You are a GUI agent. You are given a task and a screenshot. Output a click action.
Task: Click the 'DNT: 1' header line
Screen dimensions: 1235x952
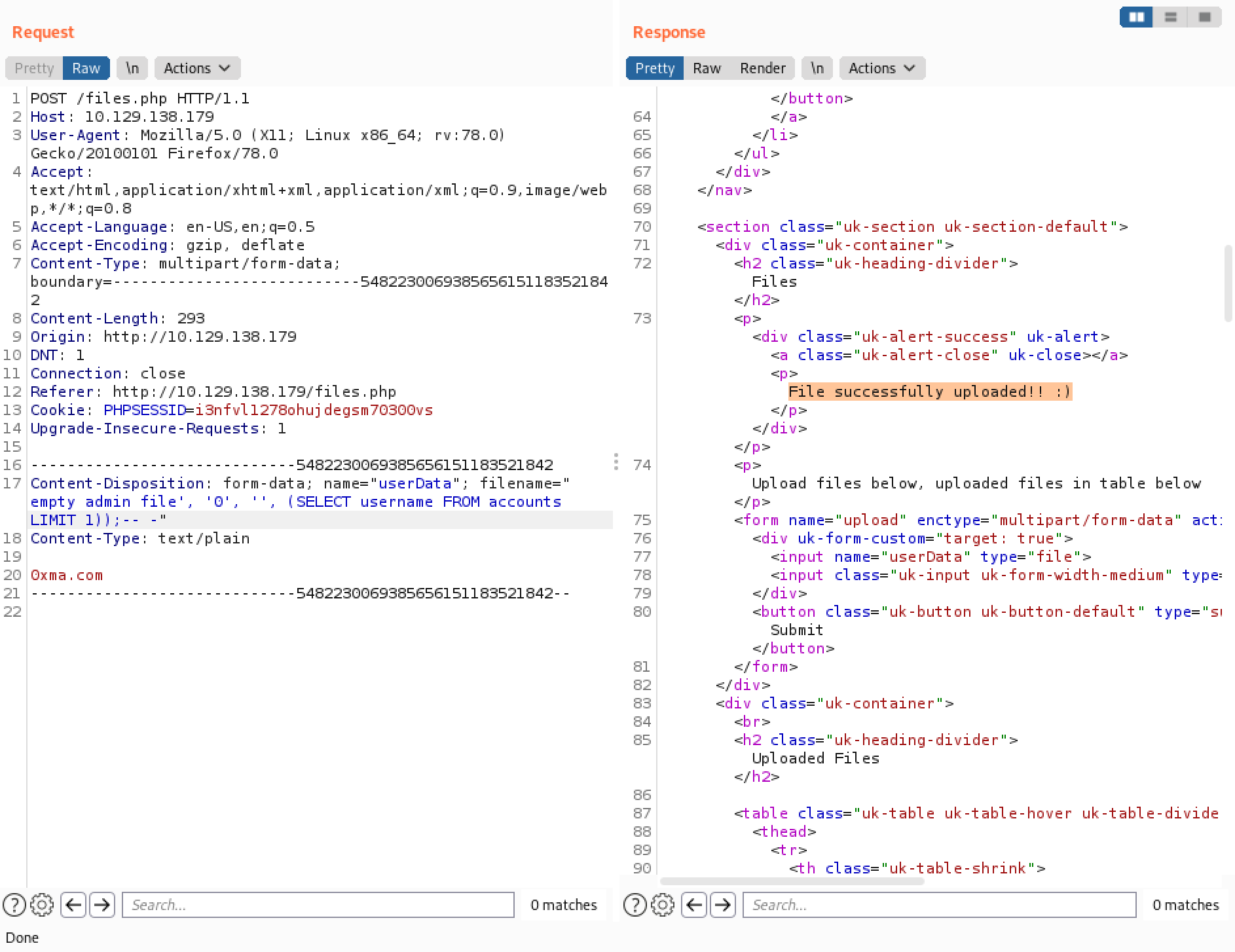click(x=58, y=356)
